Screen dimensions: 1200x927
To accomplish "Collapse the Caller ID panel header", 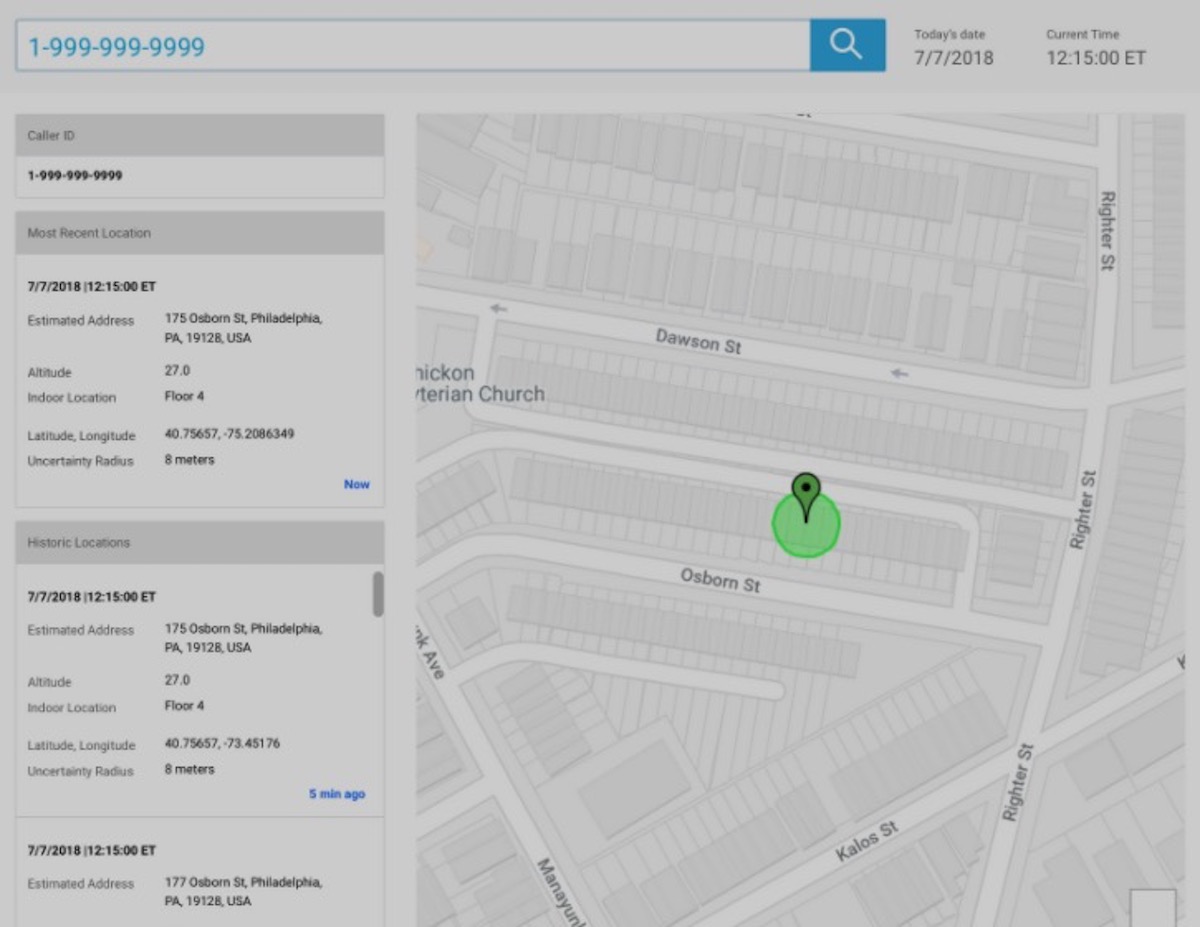I will click(x=200, y=135).
